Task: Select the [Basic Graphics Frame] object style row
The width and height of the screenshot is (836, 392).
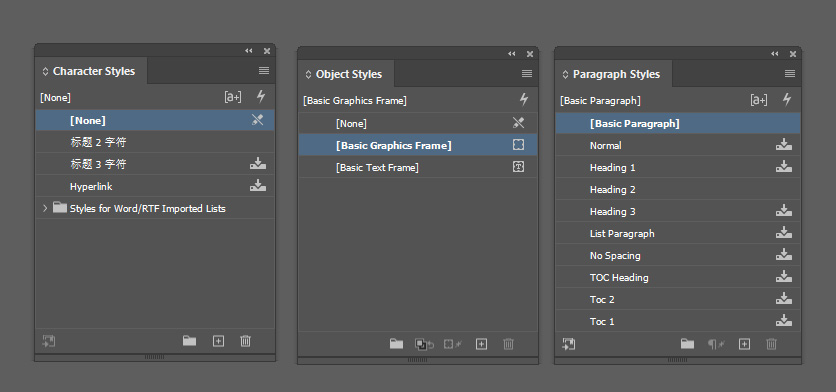Action: pos(418,145)
